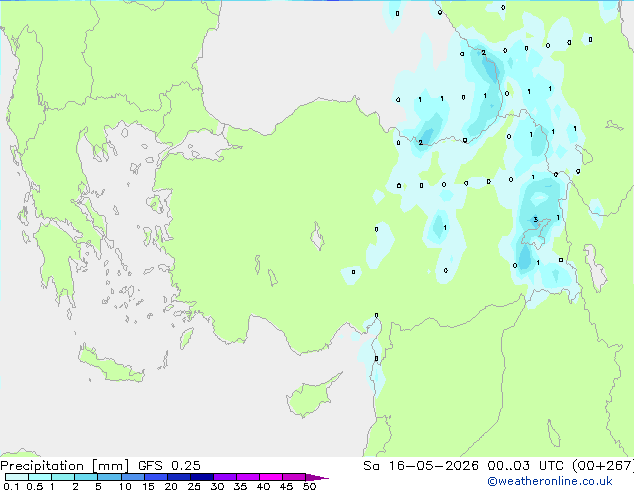Pick the legend swatch between 5 and 10
This screenshot has height=490, width=634.
[x=109, y=477]
